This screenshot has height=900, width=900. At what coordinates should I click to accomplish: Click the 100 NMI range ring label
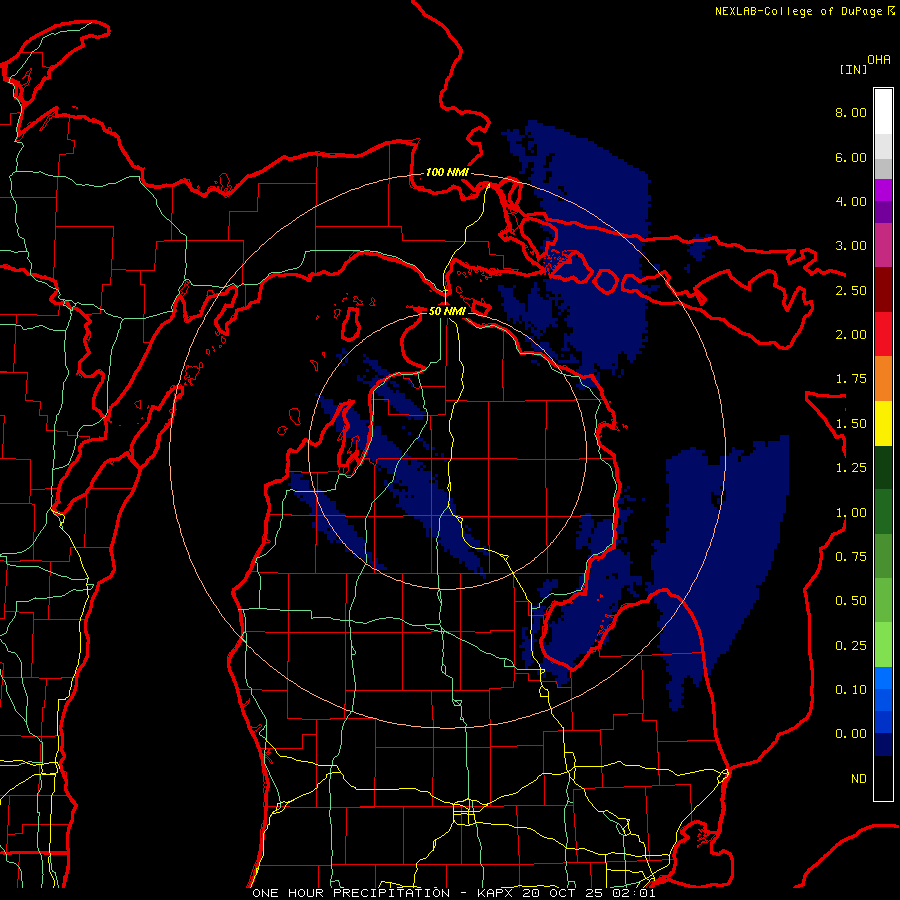(x=447, y=172)
